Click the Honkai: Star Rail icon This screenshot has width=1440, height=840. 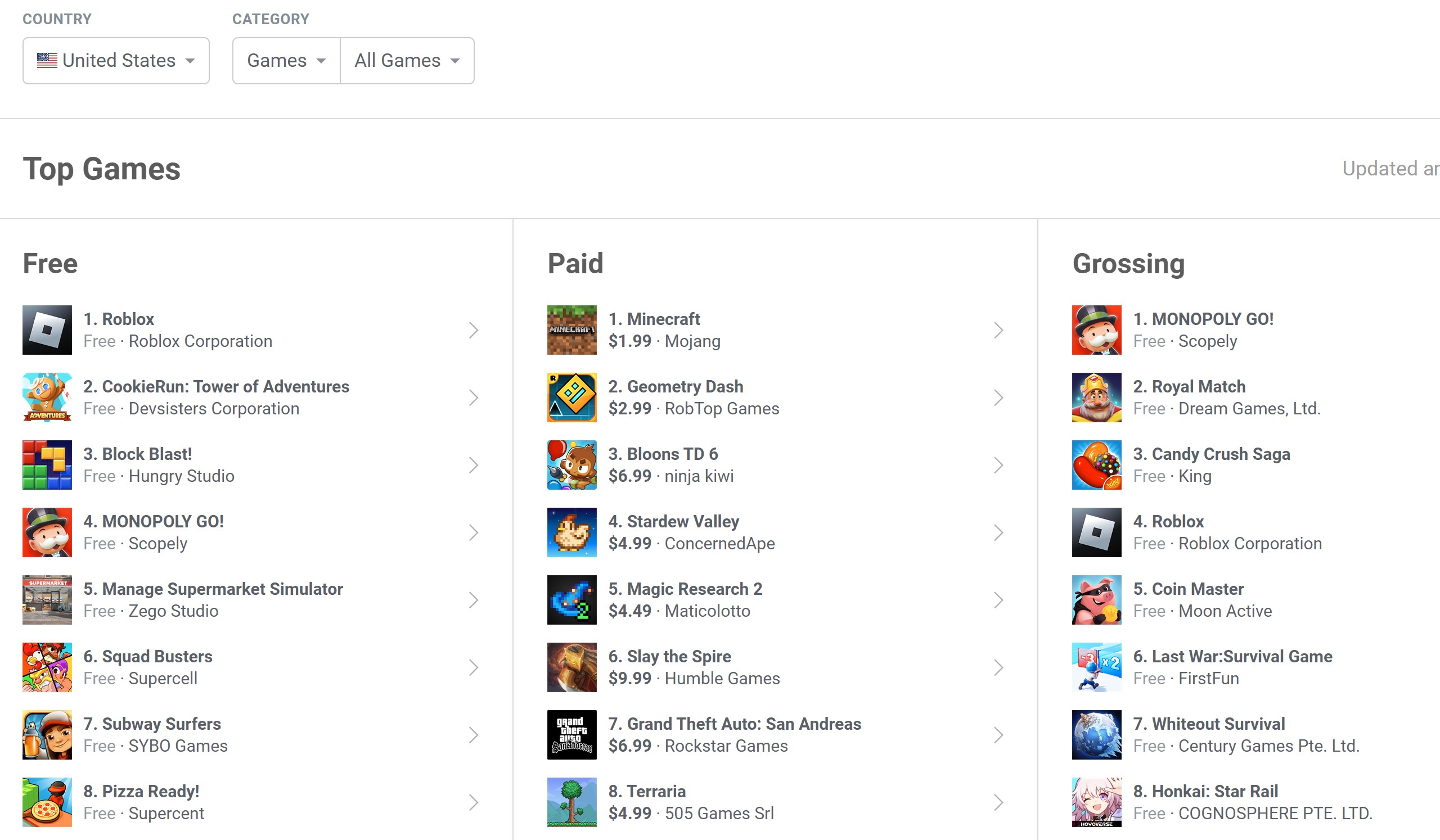tap(1096, 802)
